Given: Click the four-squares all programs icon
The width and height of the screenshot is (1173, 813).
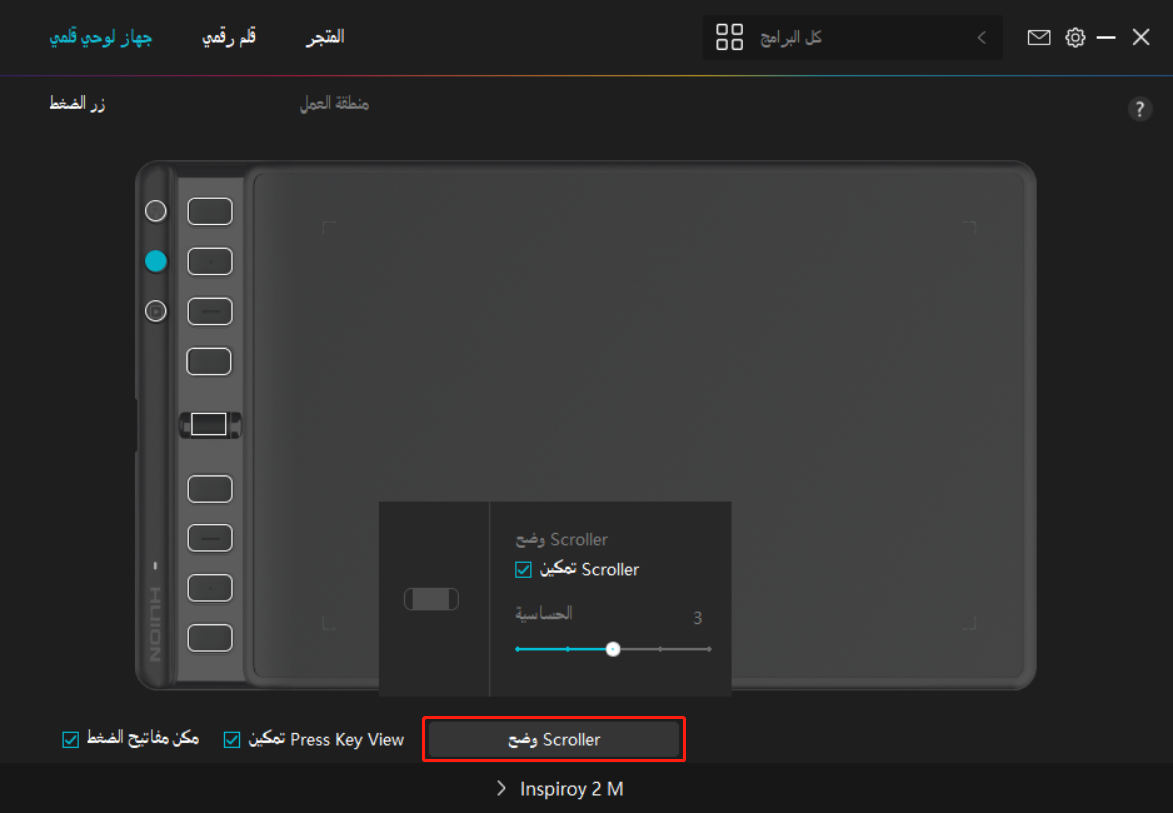Looking at the screenshot, I should coord(730,38).
